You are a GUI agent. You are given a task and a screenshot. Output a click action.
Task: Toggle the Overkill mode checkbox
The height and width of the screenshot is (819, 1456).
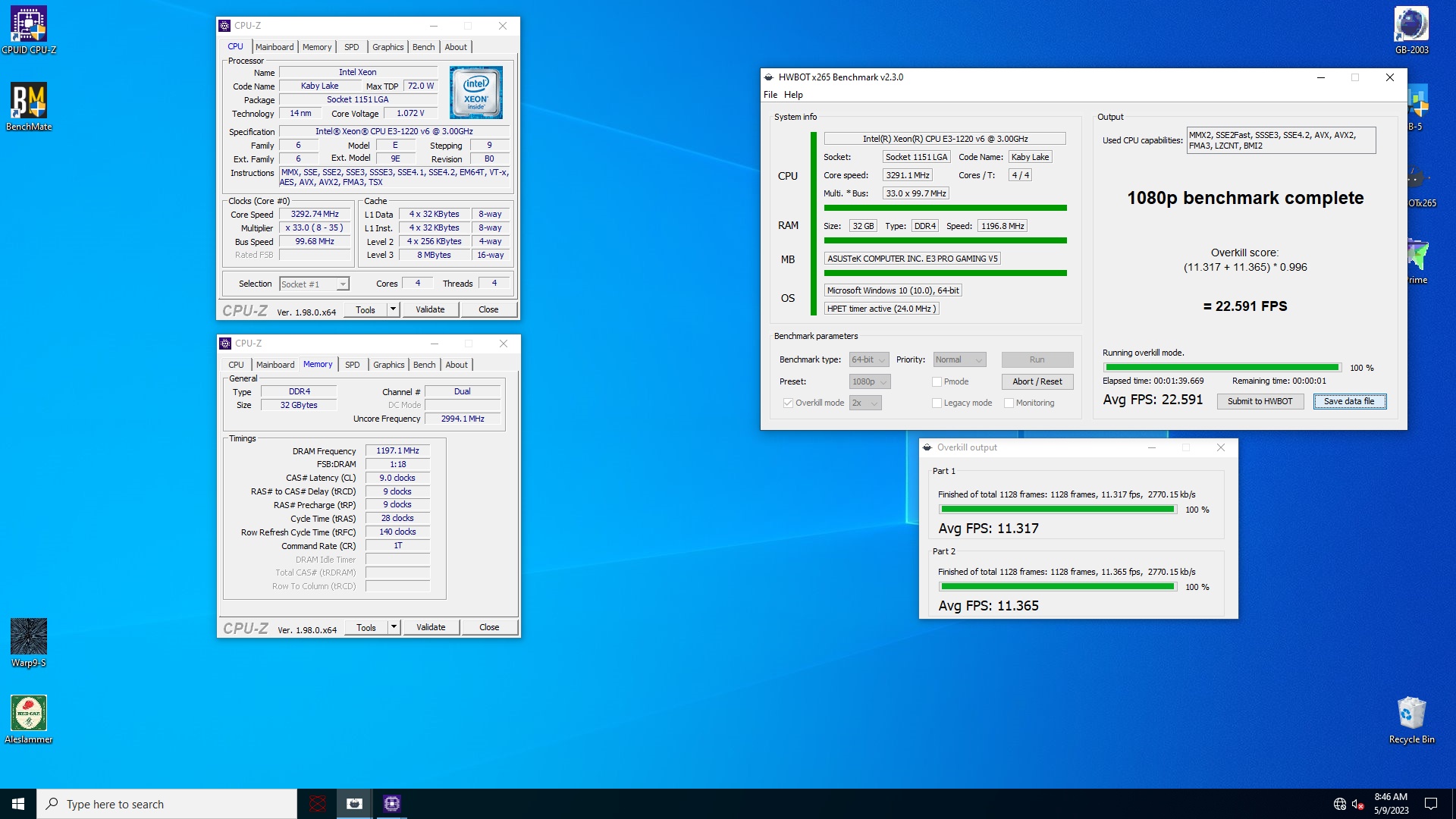[x=788, y=403]
